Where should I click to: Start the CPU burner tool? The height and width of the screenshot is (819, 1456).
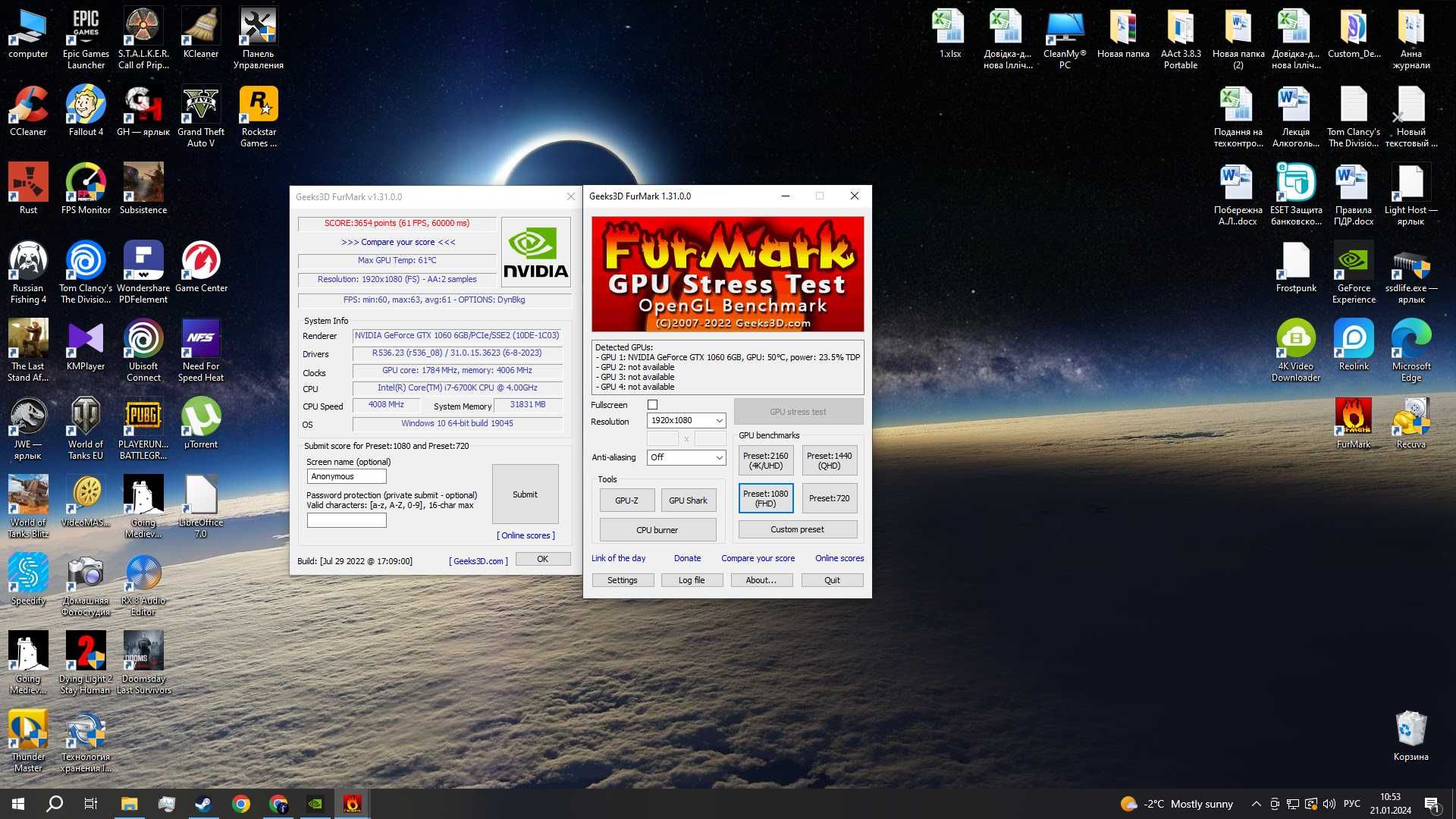(x=657, y=530)
